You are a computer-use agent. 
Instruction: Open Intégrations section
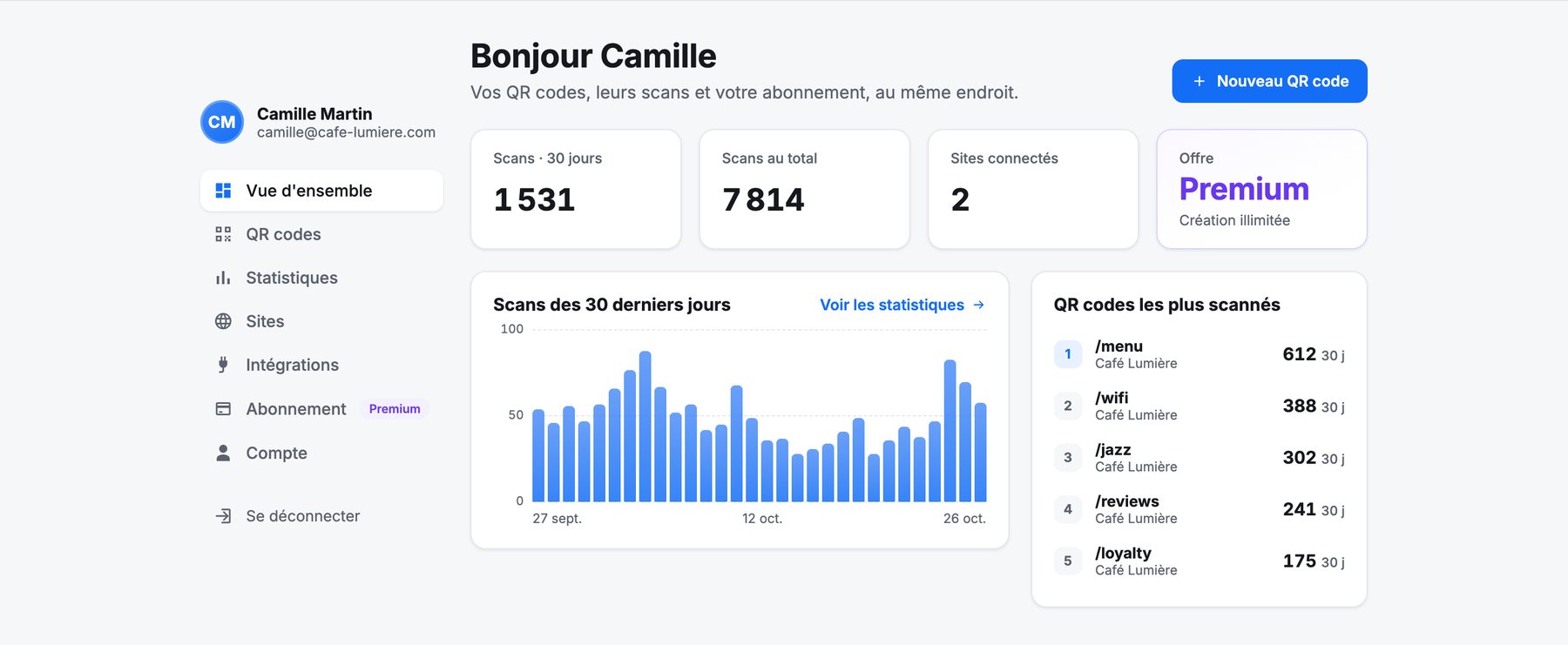coord(321,365)
